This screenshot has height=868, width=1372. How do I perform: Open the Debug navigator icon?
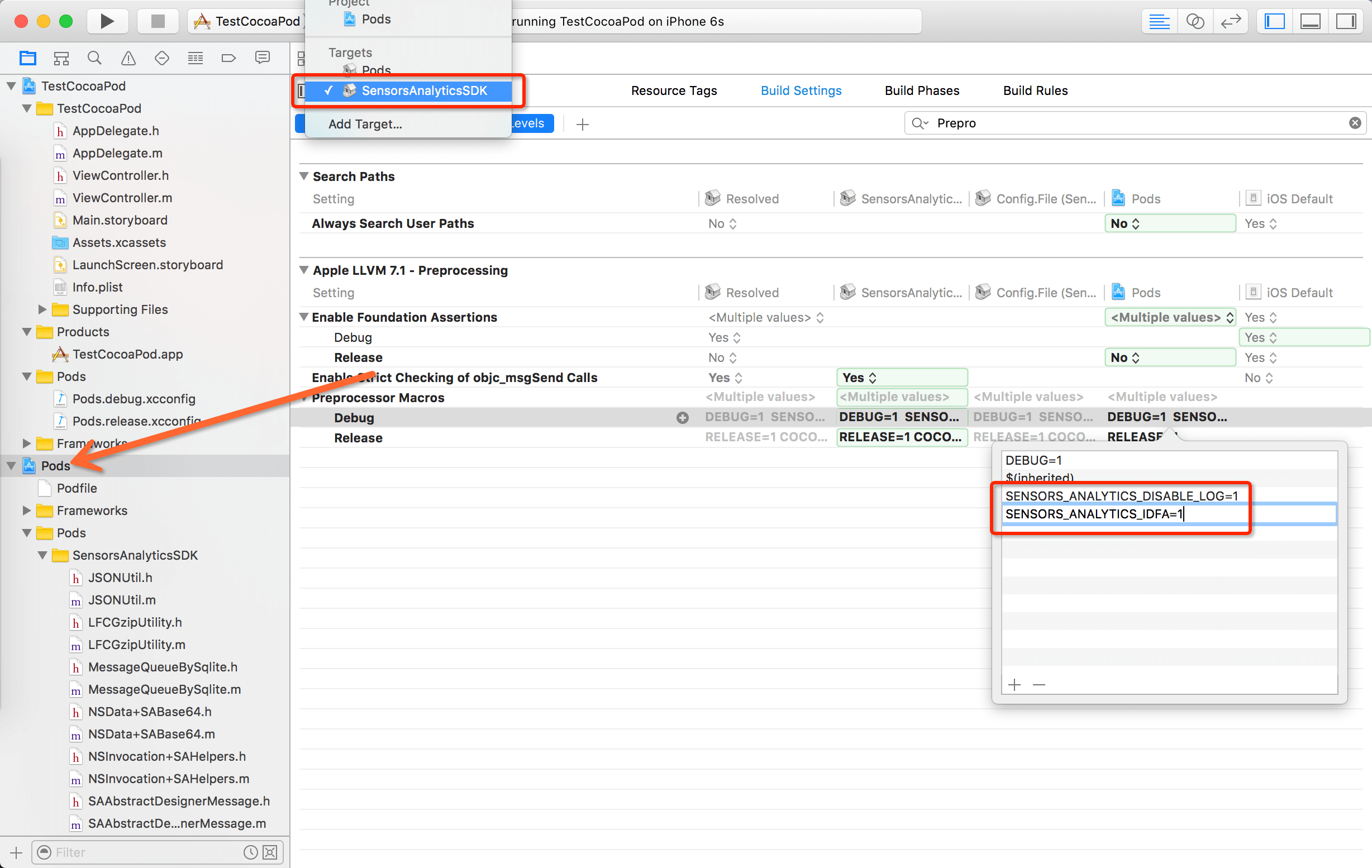click(x=196, y=58)
